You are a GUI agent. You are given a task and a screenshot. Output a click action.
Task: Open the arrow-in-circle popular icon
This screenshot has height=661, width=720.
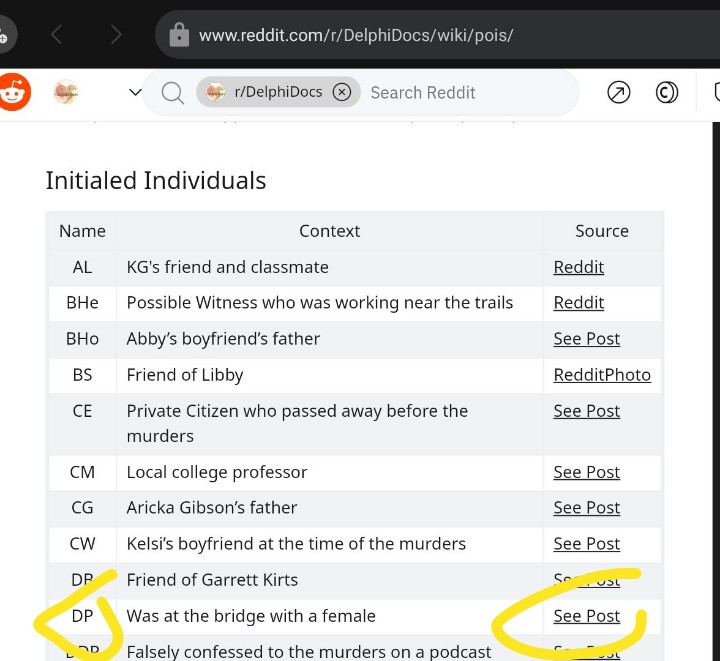(619, 92)
